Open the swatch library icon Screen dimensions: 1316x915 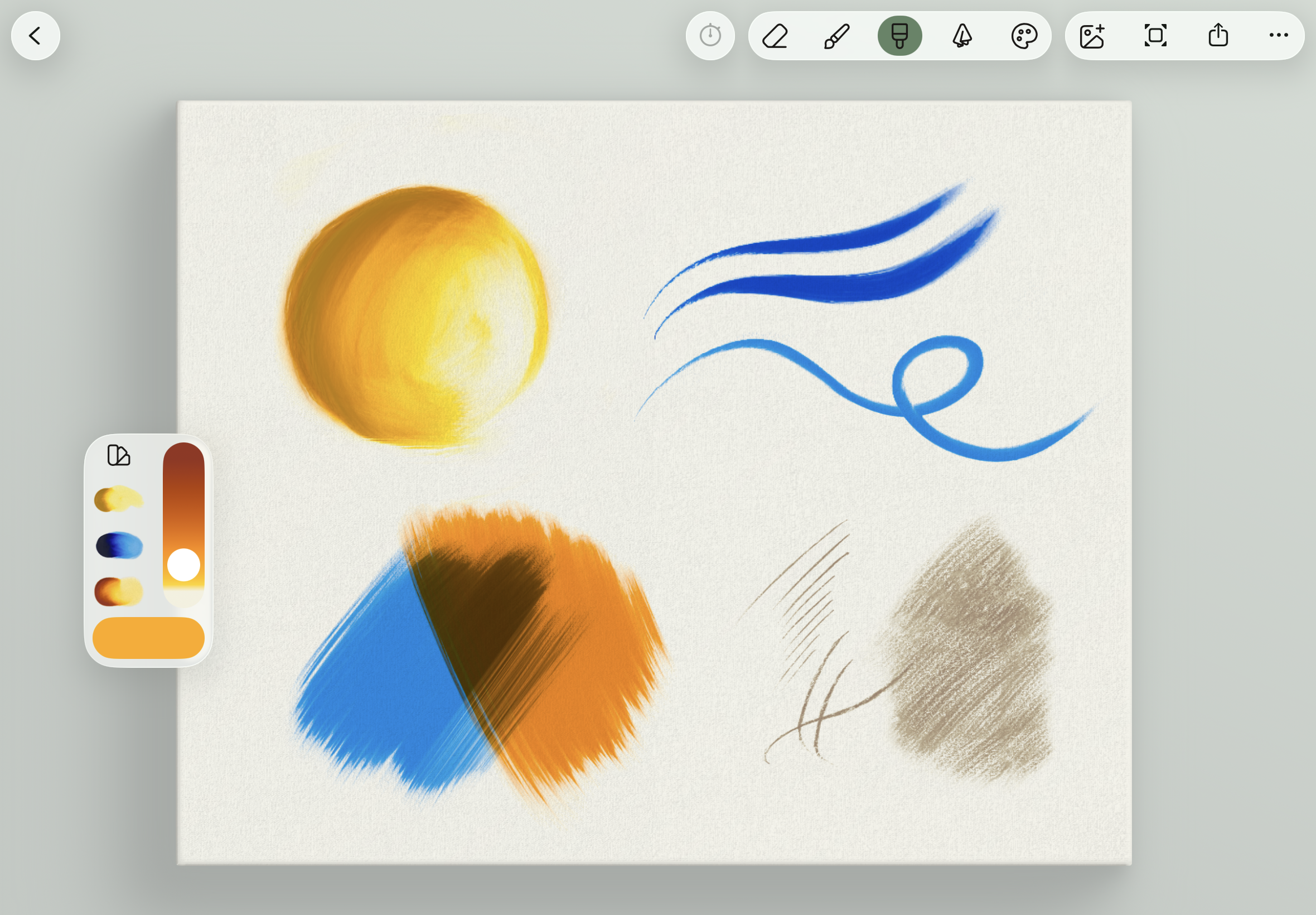(119, 455)
